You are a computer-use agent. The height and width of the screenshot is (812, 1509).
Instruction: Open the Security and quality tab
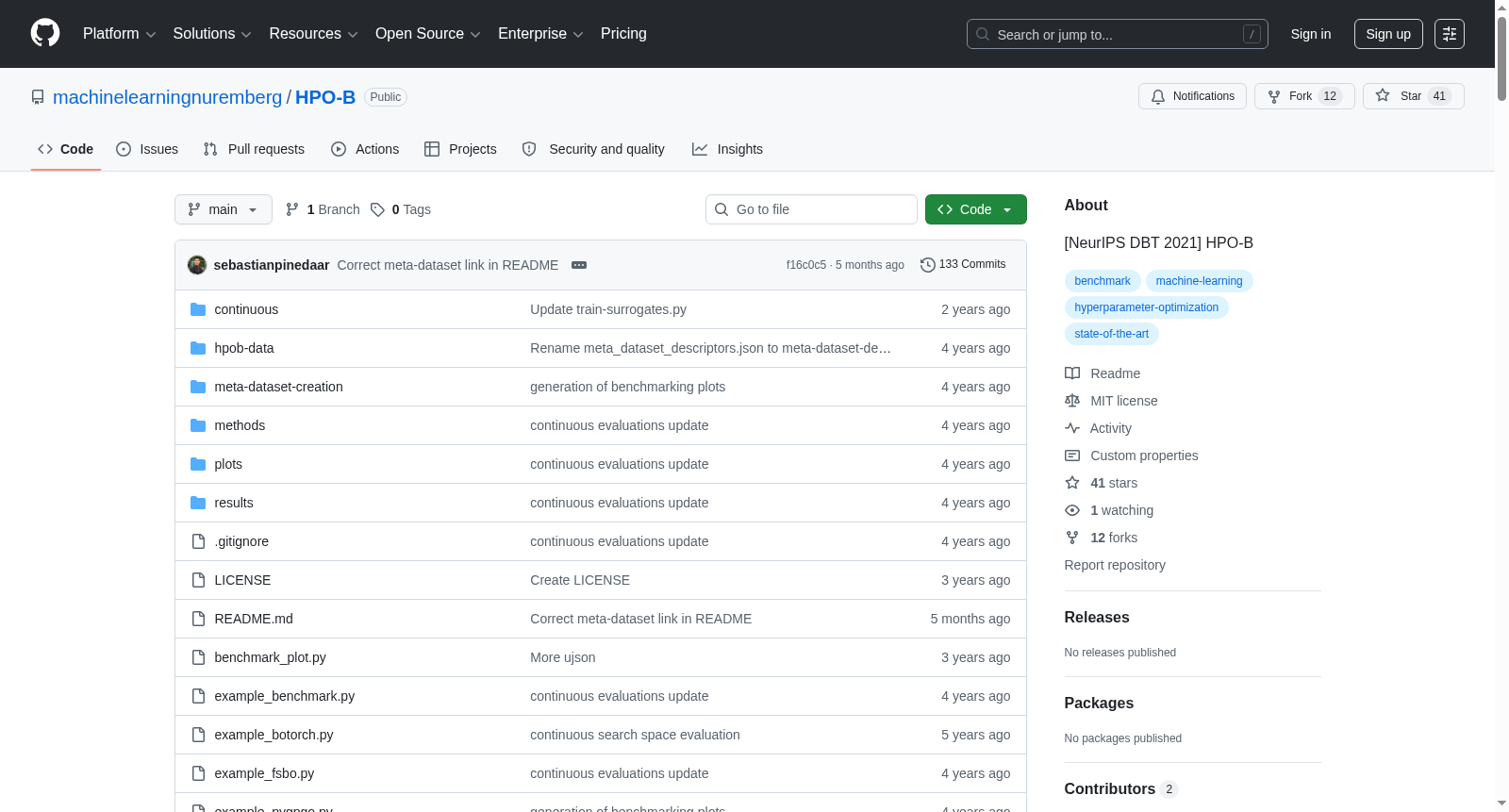(x=593, y=149)
